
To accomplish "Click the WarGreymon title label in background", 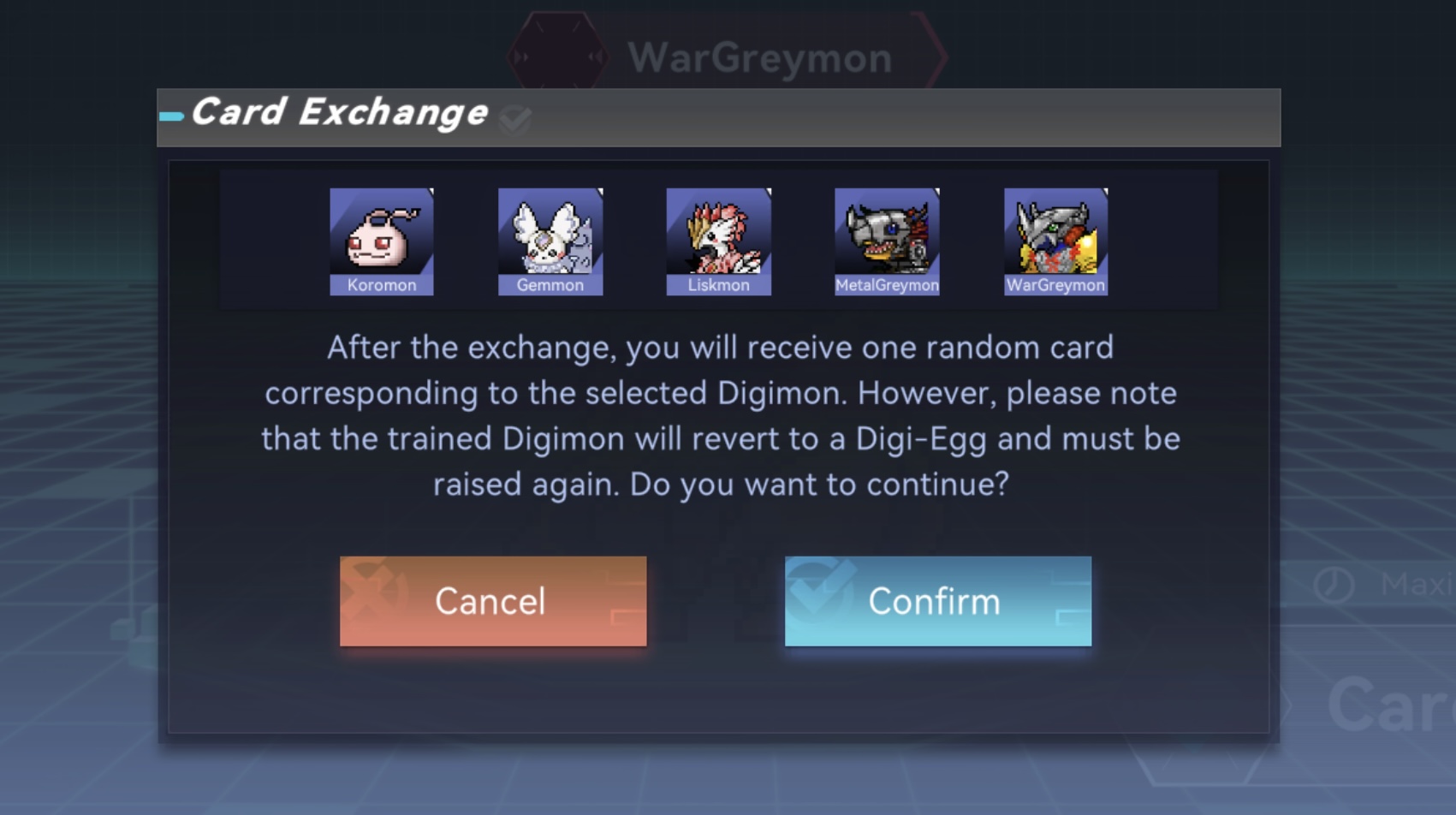I will click(760, 58).
